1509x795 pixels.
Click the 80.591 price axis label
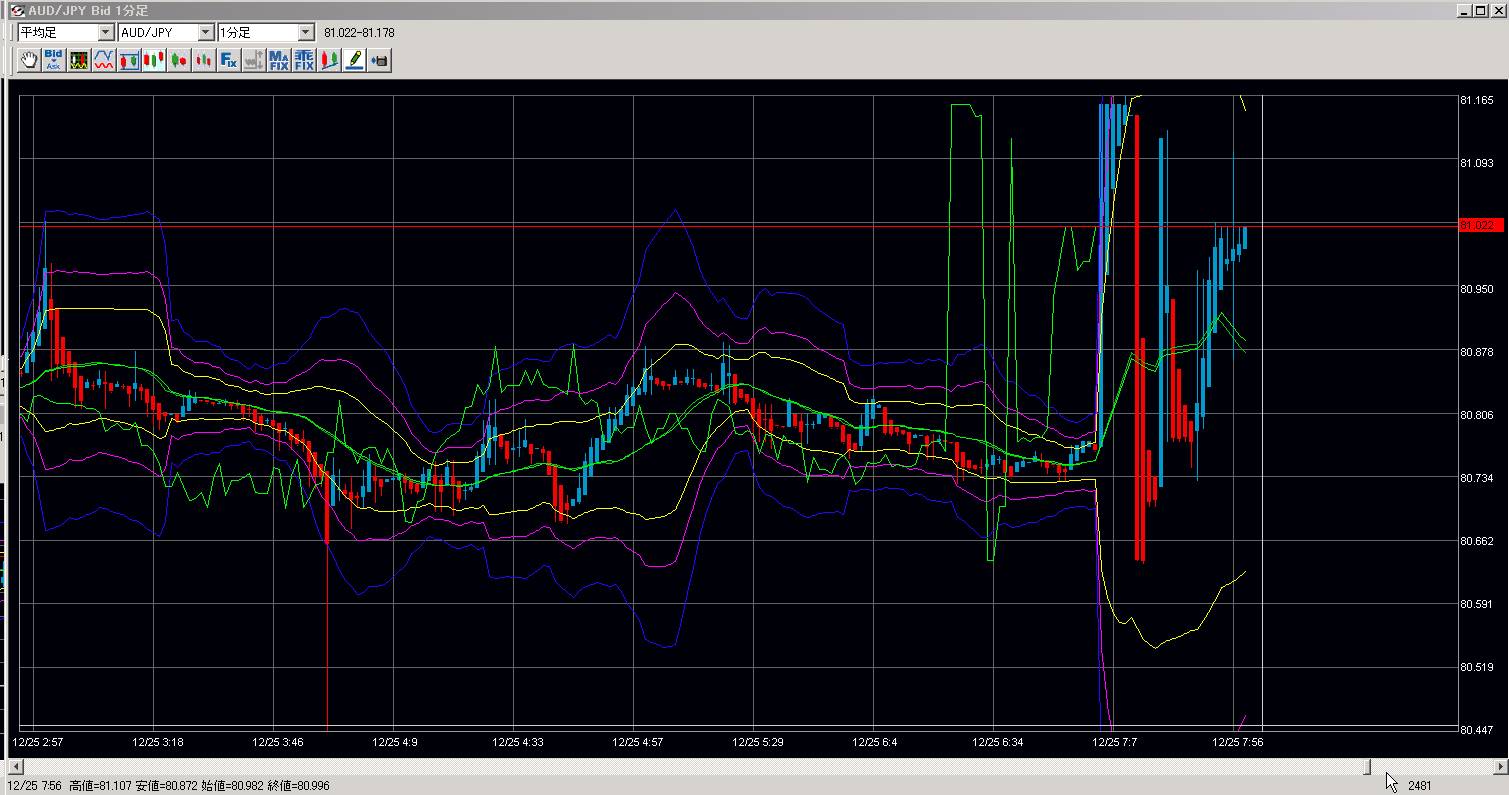click(x=1477, y=604)
